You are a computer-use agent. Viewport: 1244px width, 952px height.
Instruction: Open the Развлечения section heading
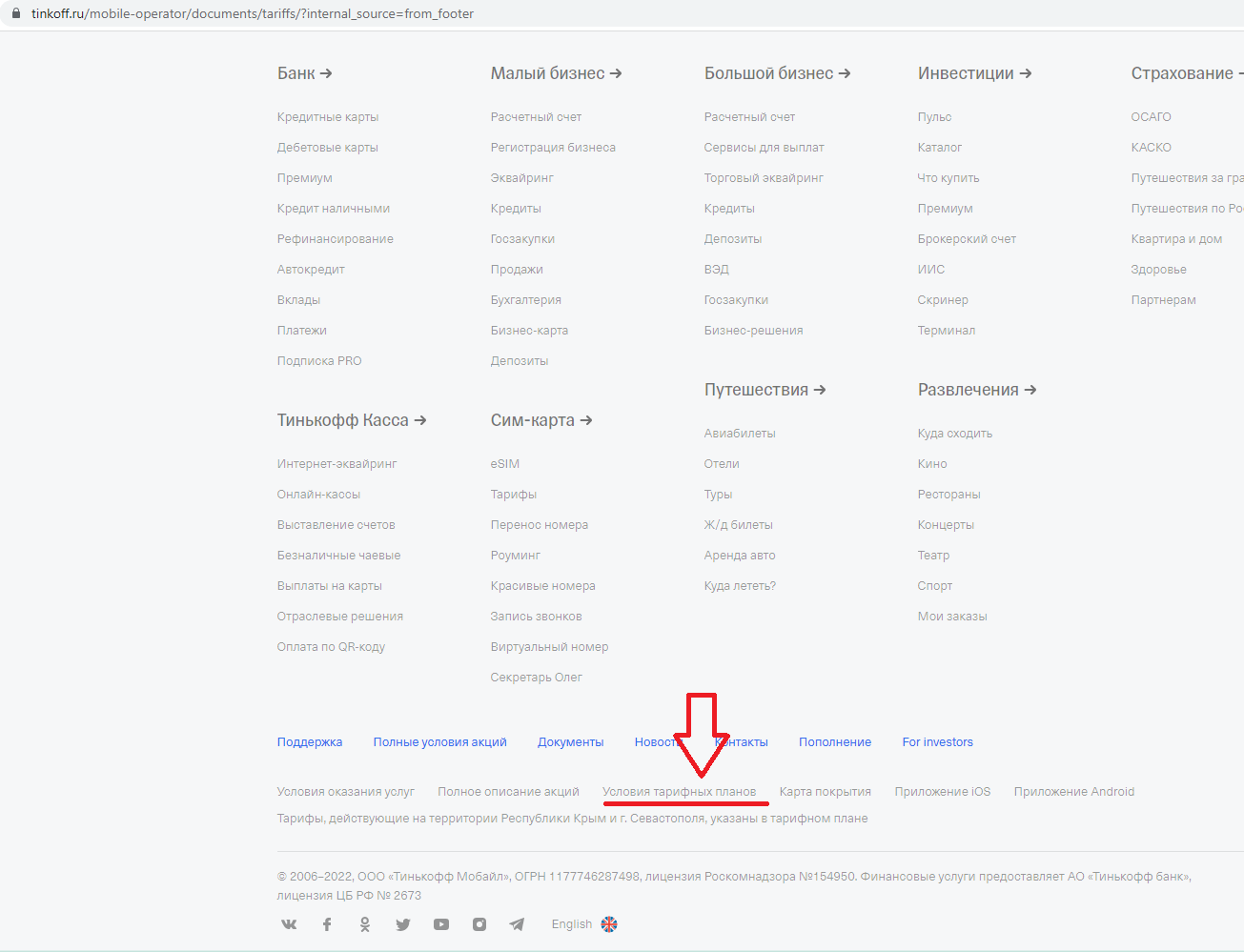point(977,390)
